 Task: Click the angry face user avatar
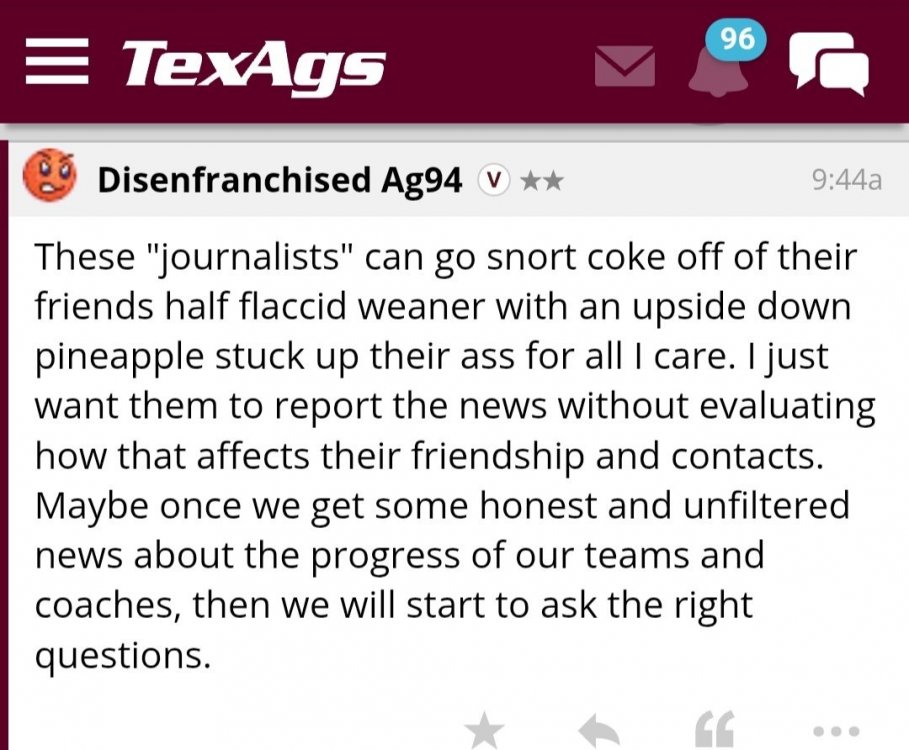pos(49,176)
